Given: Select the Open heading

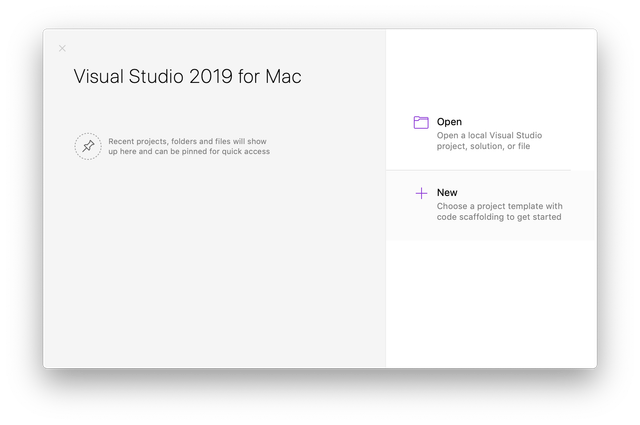Looking at the screenshot, I should [x=449, y=122].
